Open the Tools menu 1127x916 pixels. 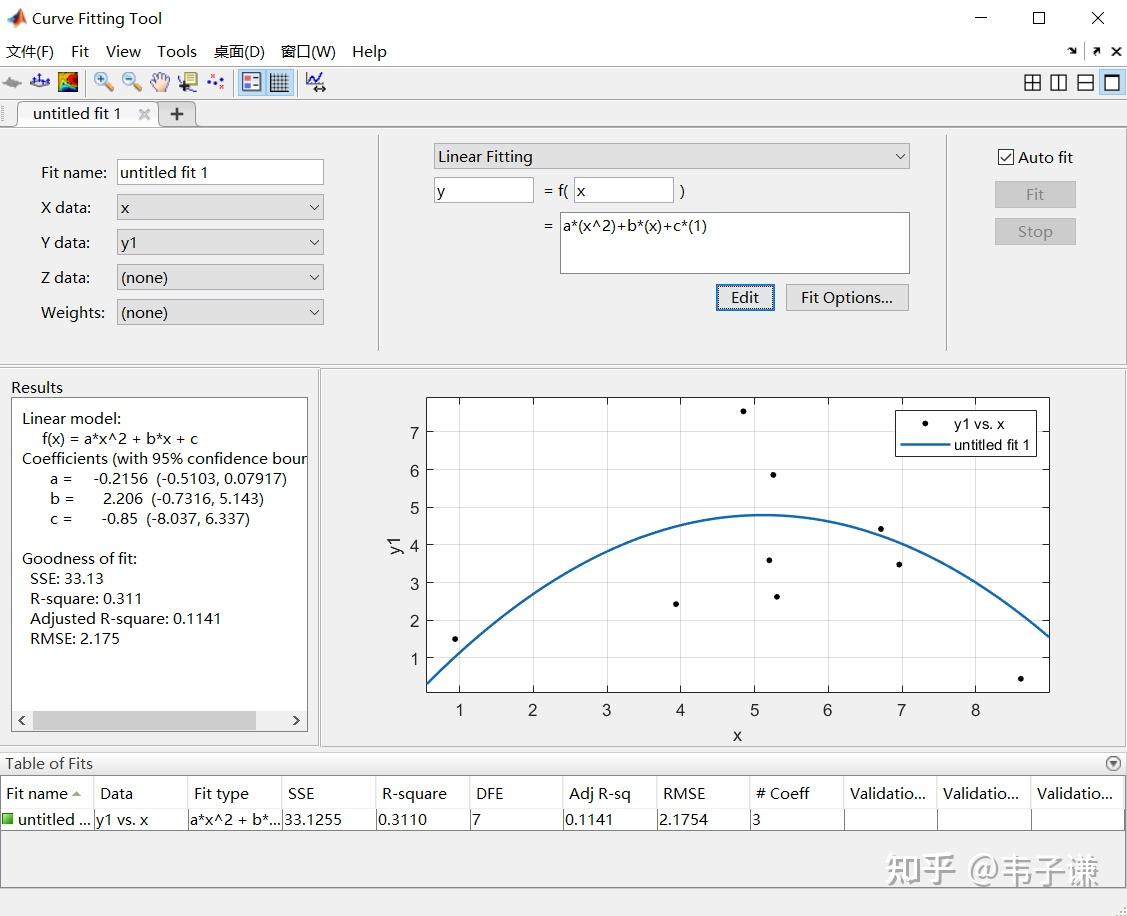click(177, 51)
